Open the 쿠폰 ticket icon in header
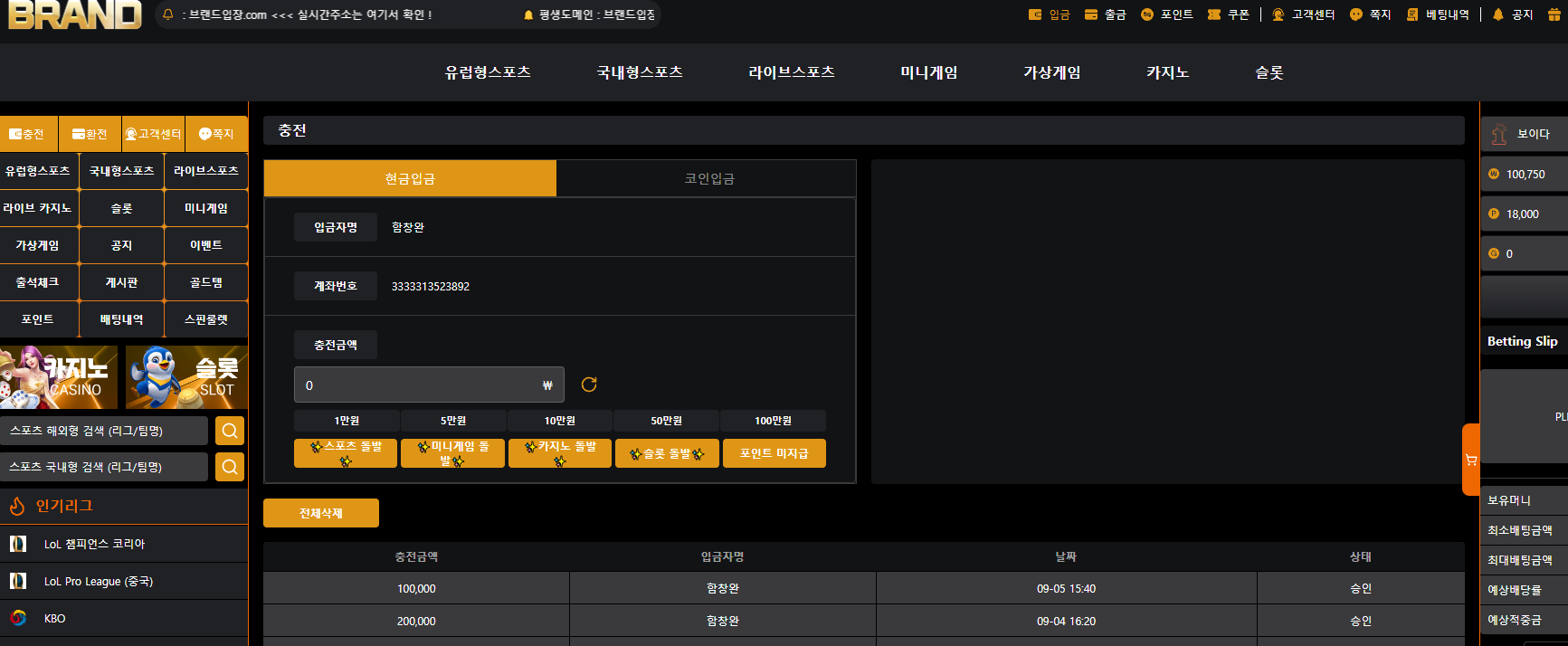The image size is (1568, 646). click(x=1214, y=14)
